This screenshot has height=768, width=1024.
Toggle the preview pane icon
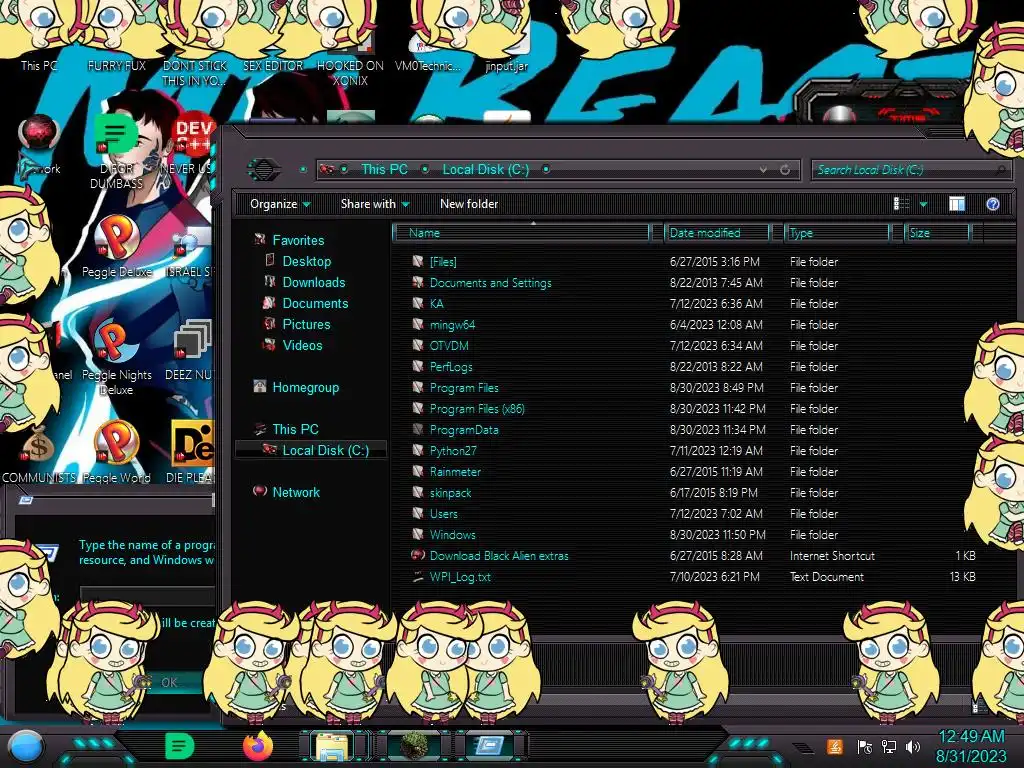point(957,204)
